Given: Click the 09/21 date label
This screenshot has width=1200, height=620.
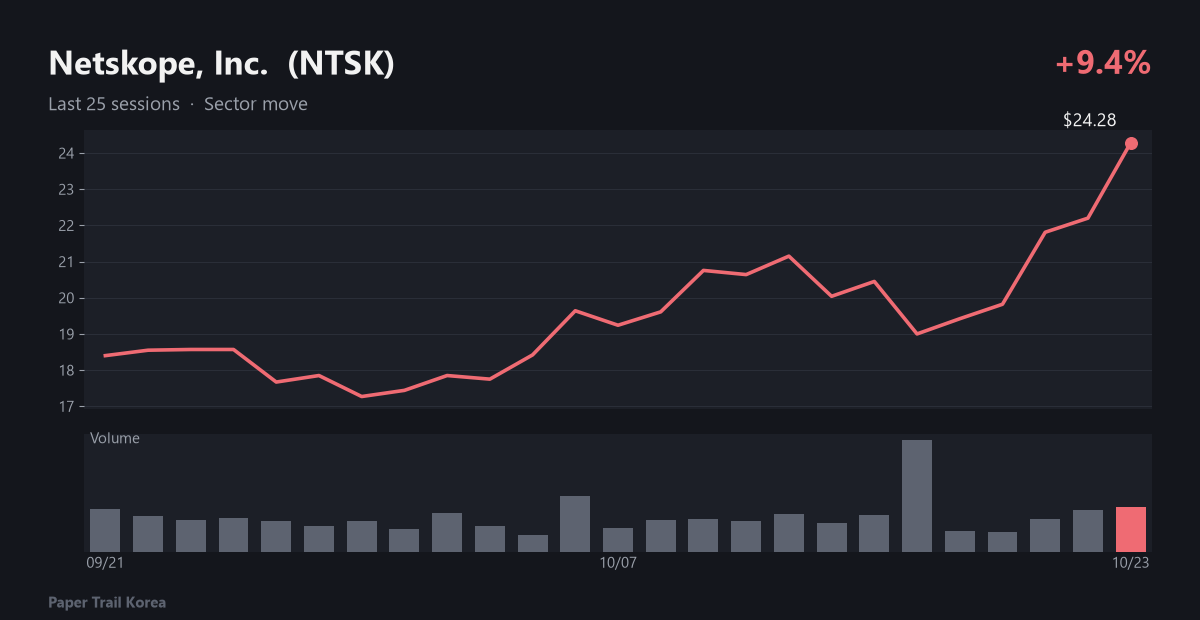Looking at the screenshot, I should tap(104, 563).
